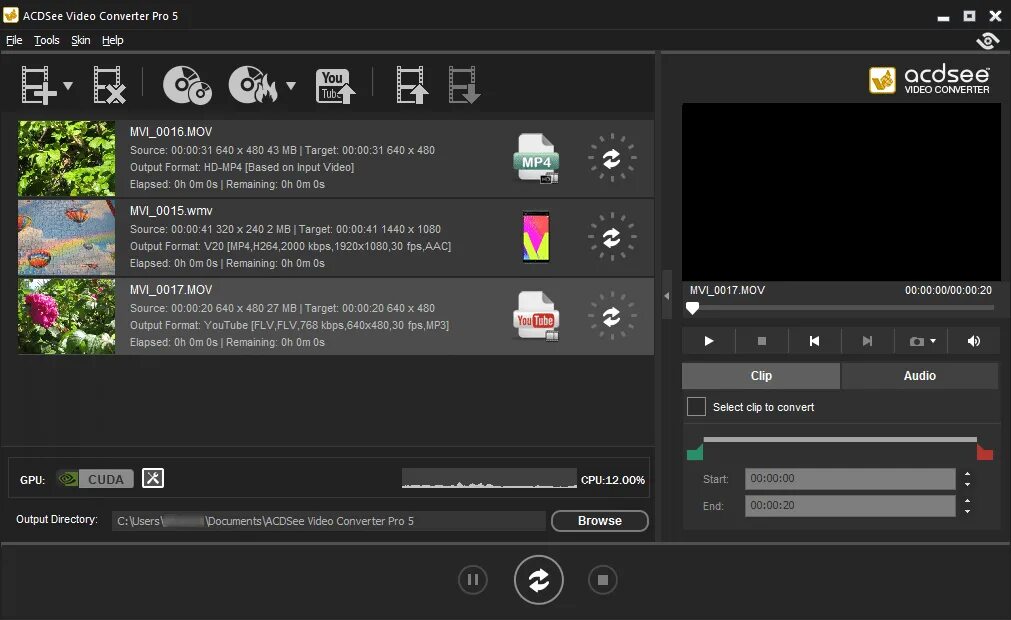Click the Rip DVD discs icon

point(186,85)
